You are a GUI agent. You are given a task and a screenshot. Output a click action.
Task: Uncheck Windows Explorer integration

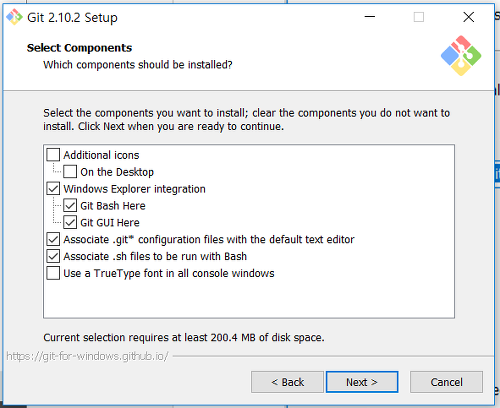[53, 189]
